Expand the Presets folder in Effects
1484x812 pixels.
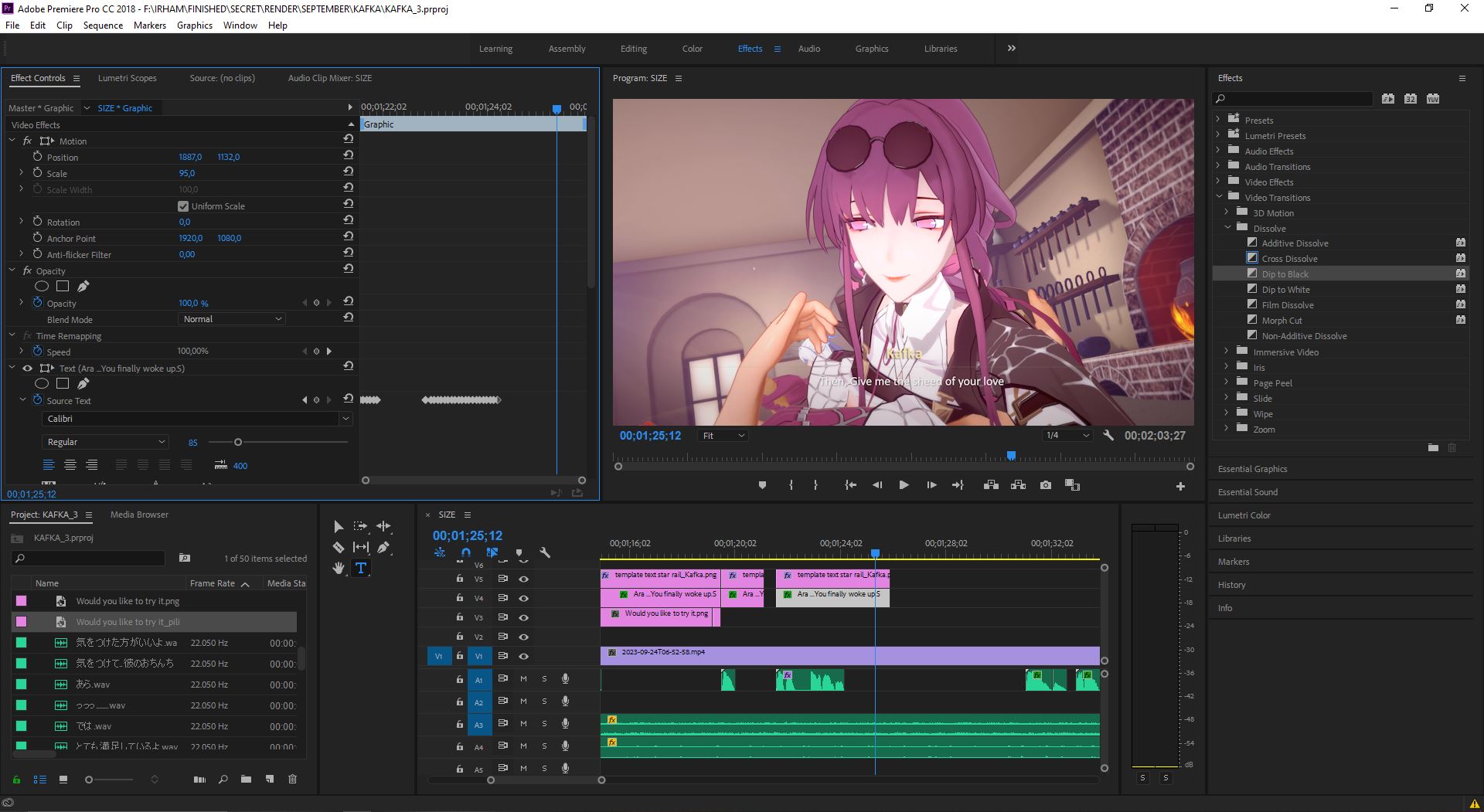click(x=1218, y=120)
